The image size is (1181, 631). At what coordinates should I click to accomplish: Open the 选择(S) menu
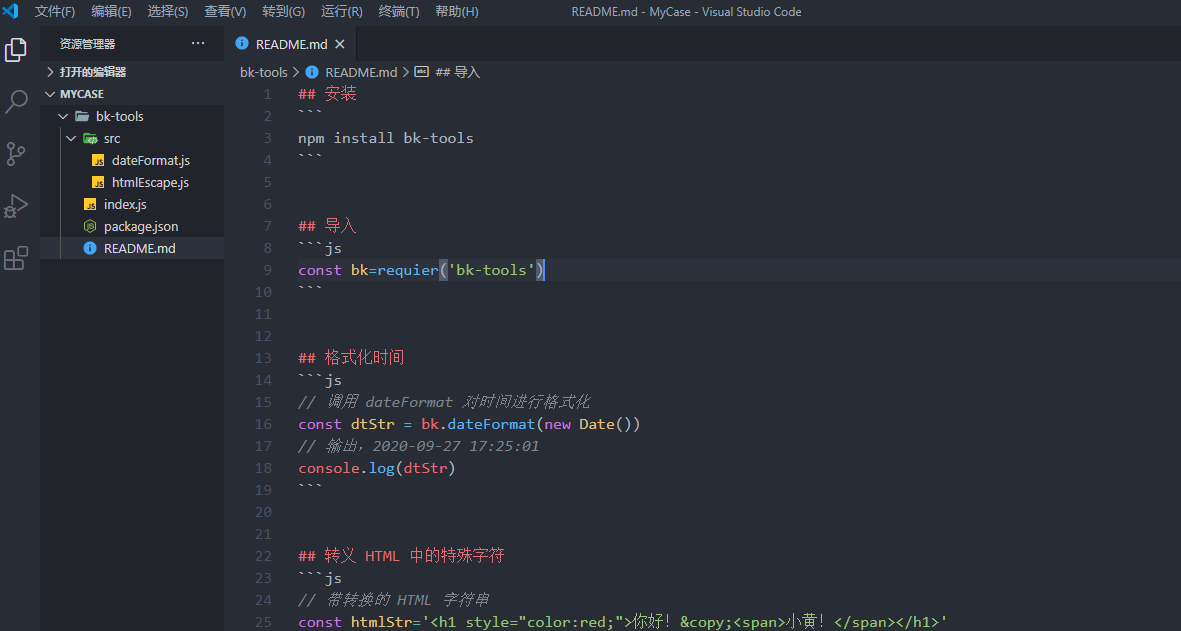168,11
